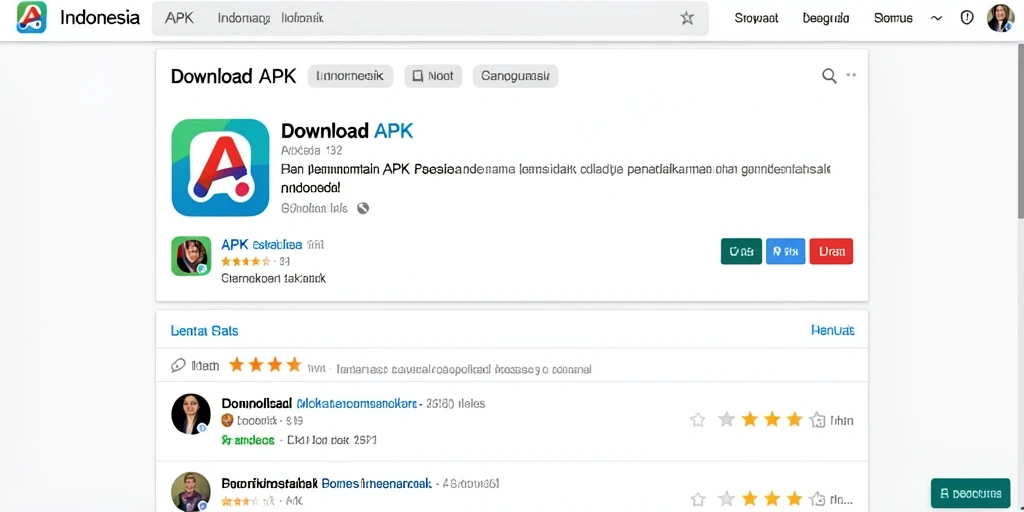Open the more options dots beside the magnifier
1024x512 pixels.
coord(851,75)
